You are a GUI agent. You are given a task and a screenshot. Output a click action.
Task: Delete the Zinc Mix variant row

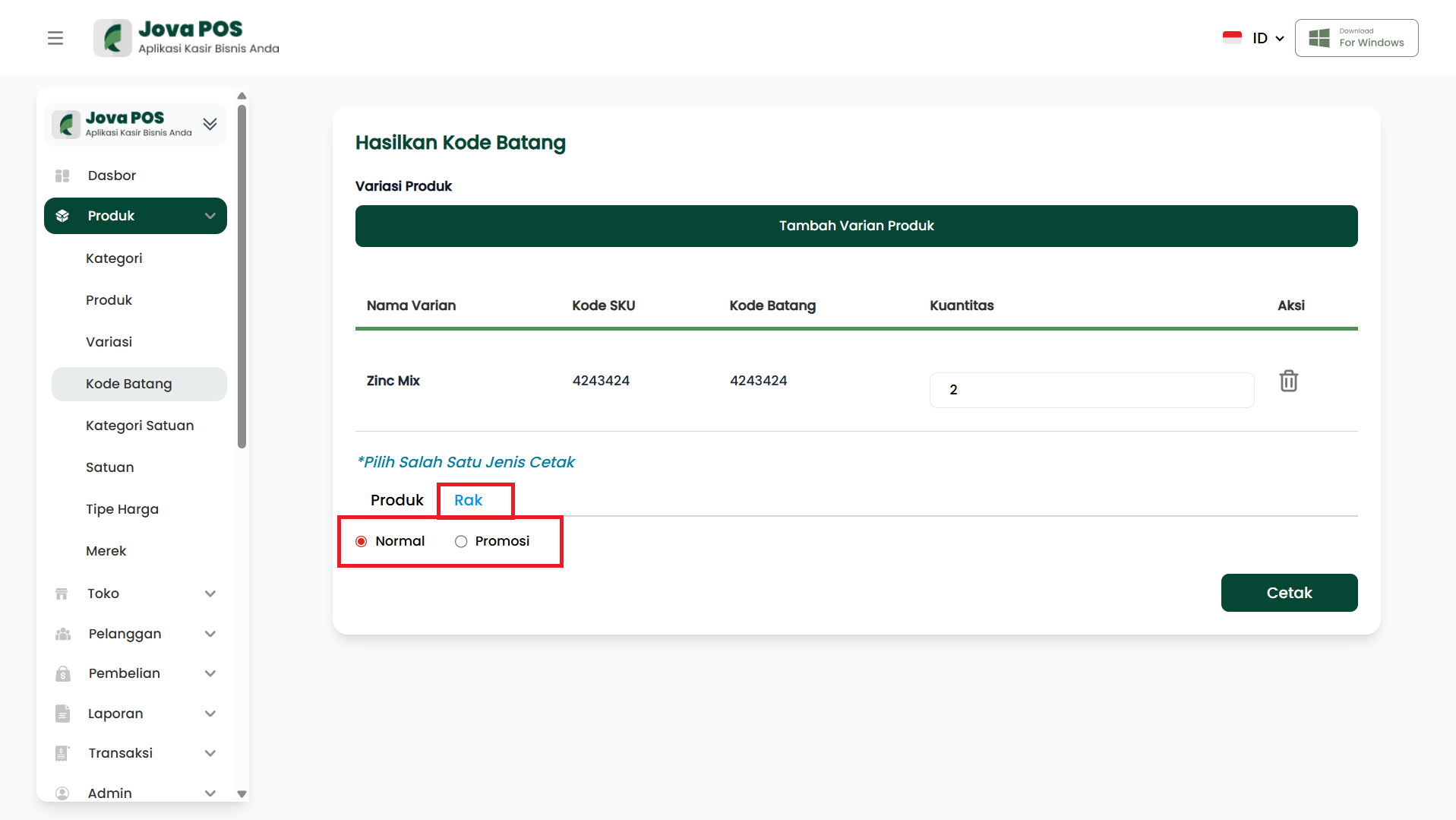click(1288, 381)
